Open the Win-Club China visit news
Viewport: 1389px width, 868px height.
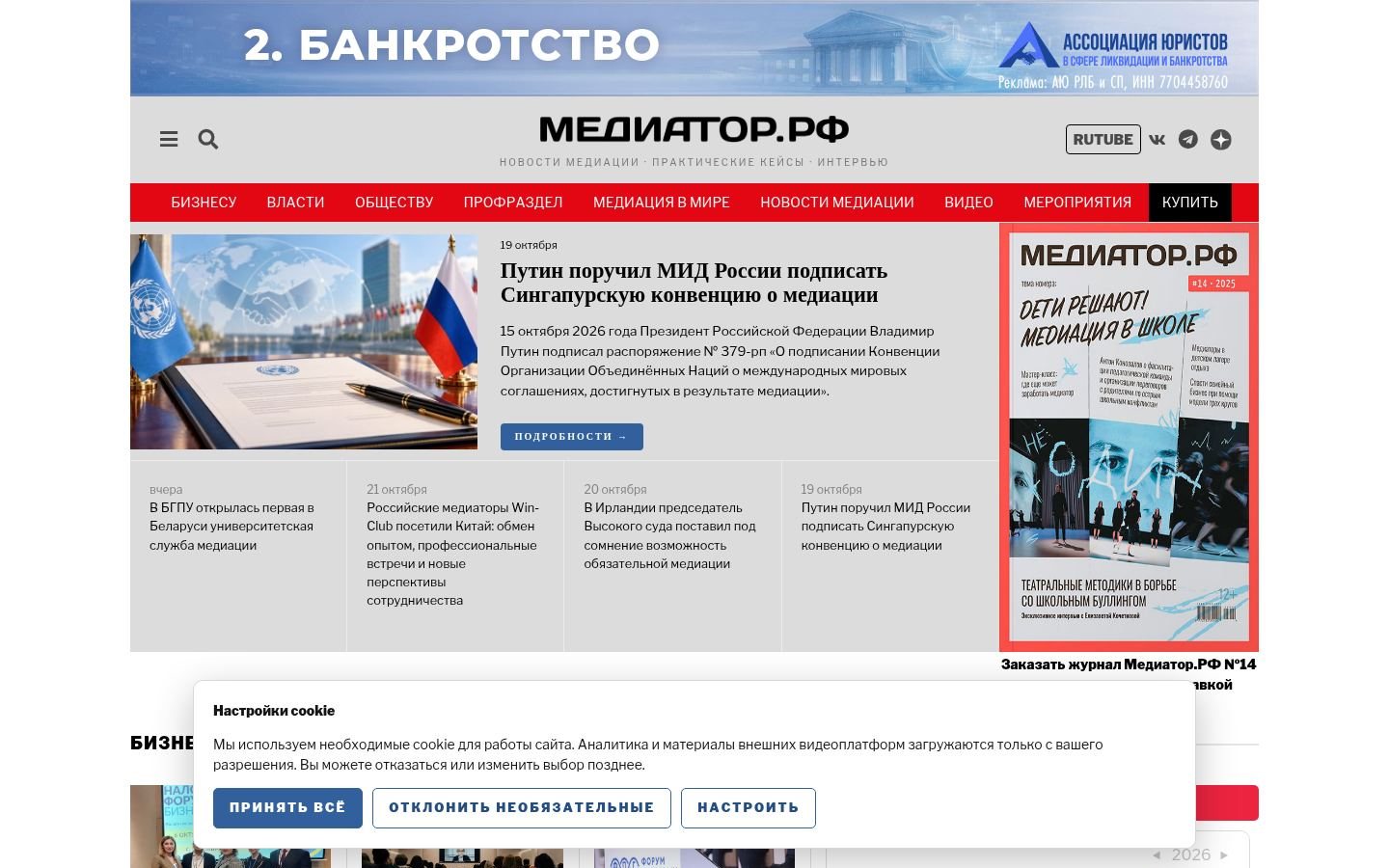pyautogui.click(x=453, y=554)
